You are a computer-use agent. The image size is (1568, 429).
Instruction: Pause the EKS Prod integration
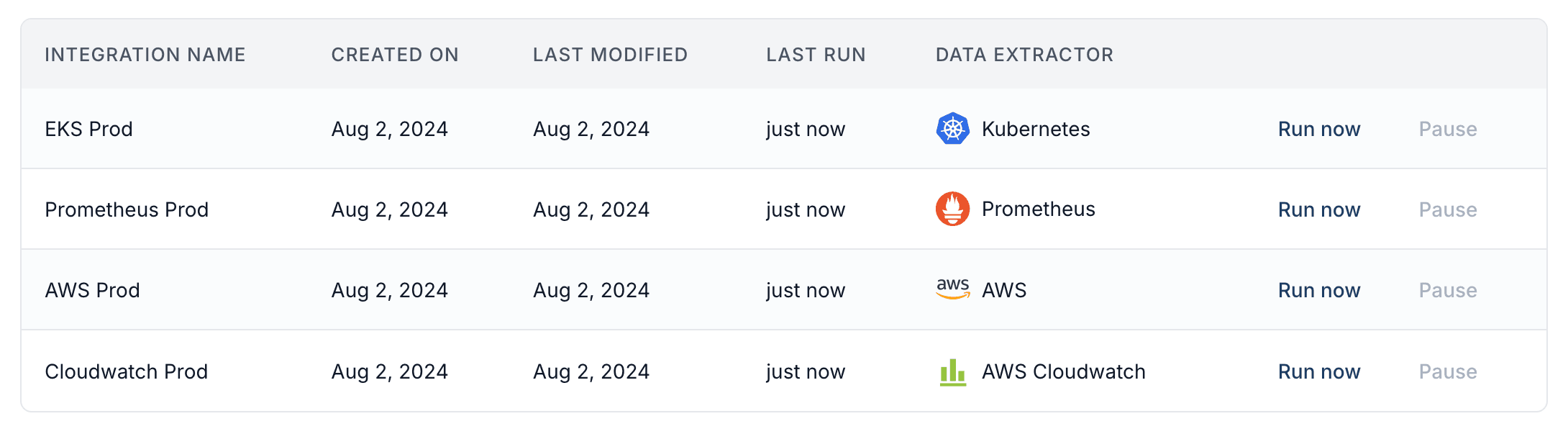point(1448,129)
